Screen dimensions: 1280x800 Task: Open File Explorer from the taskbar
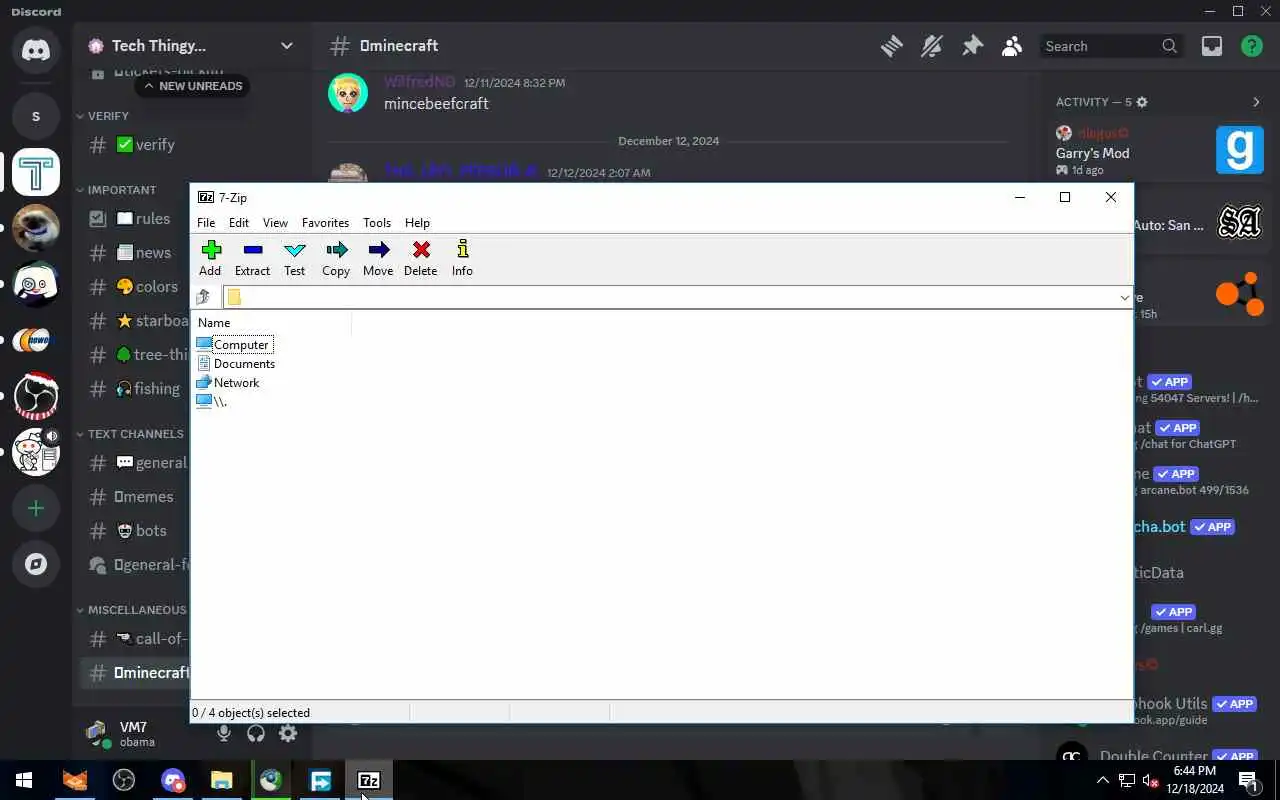click(x=222, y=780)
